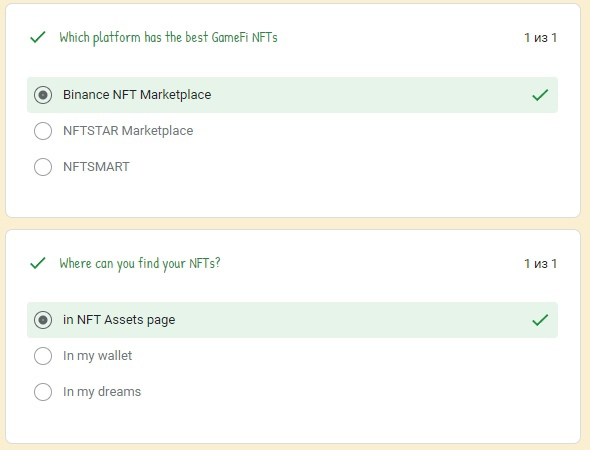Click the green checkmark beside the GameFi question
Image resolution: width=590 pixels, height=450 pixels.
38,37
